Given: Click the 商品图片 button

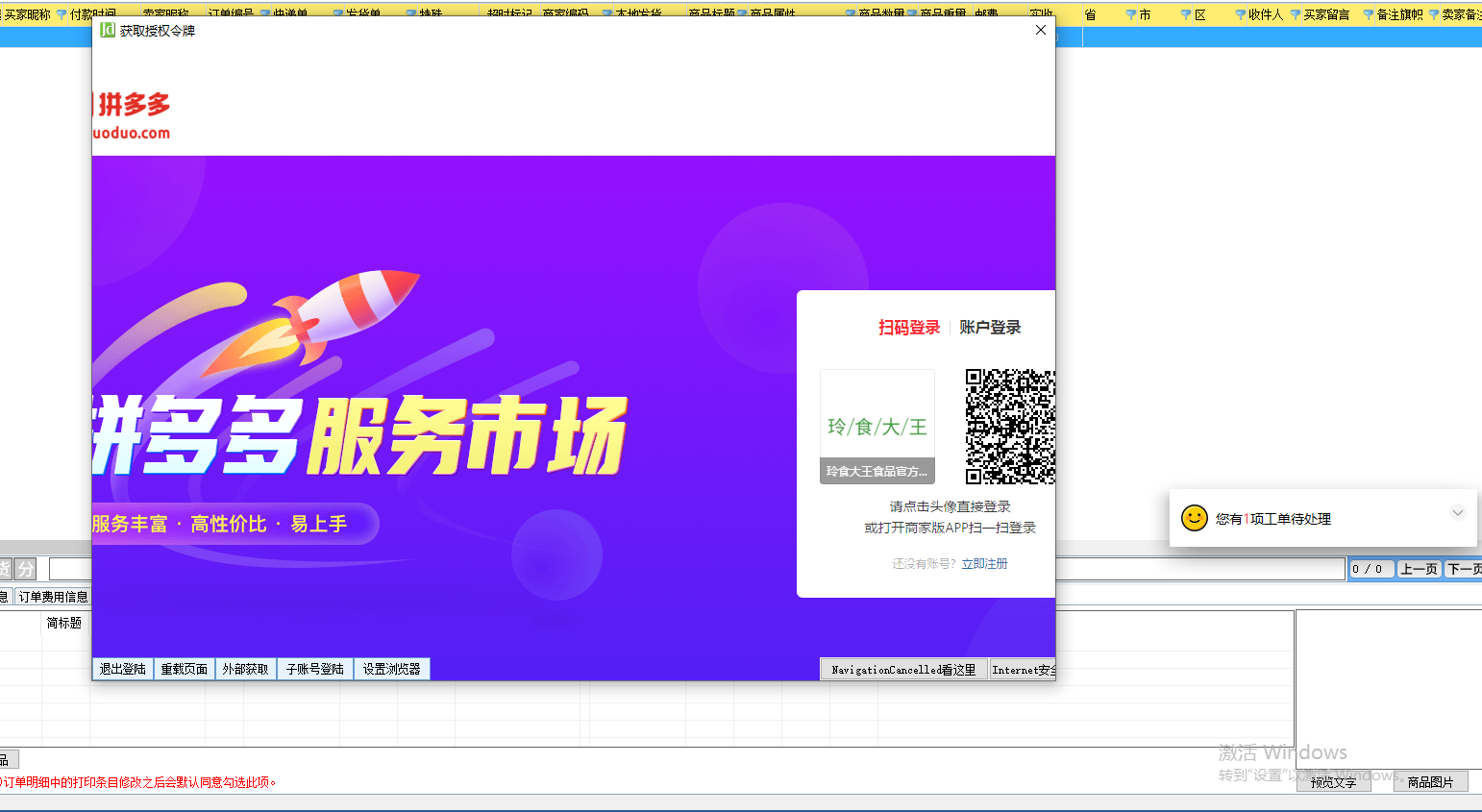Looking at the screenshot, I should (1431, 782).
